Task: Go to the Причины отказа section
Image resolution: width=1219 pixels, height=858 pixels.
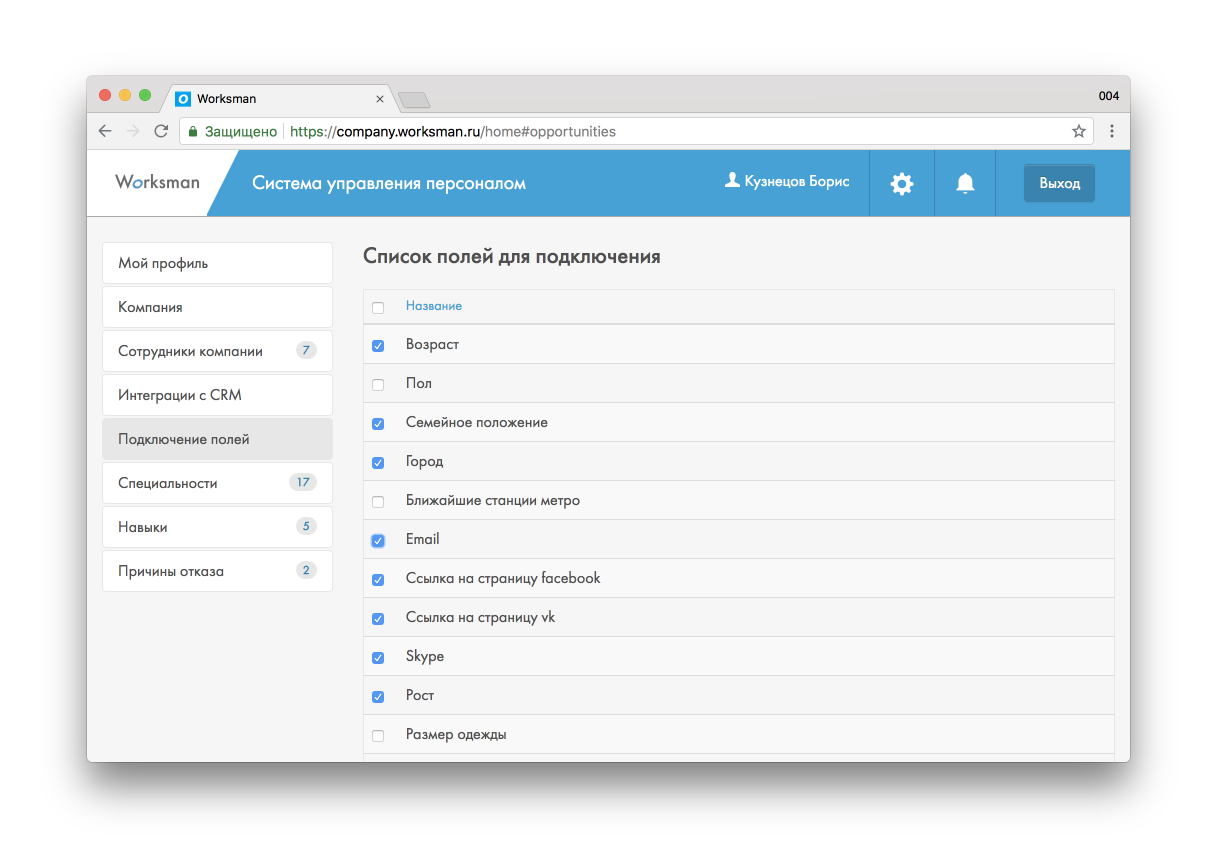Action: click(217, 571)
